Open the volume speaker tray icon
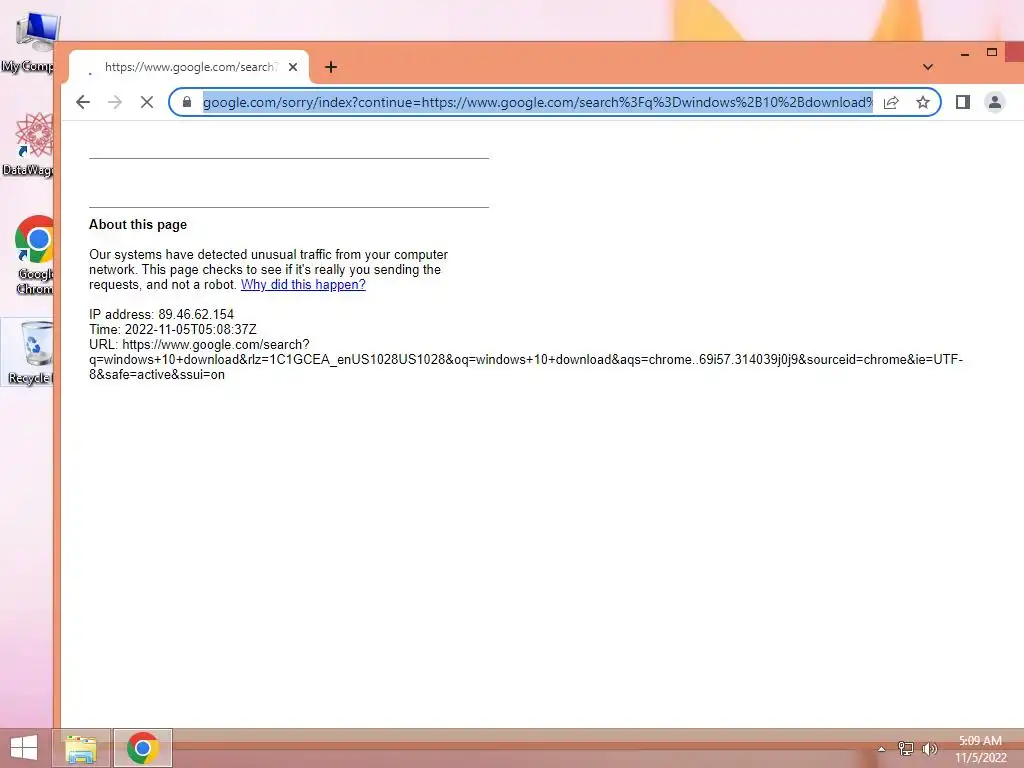 pyautogui.click(x=929, y=748)
